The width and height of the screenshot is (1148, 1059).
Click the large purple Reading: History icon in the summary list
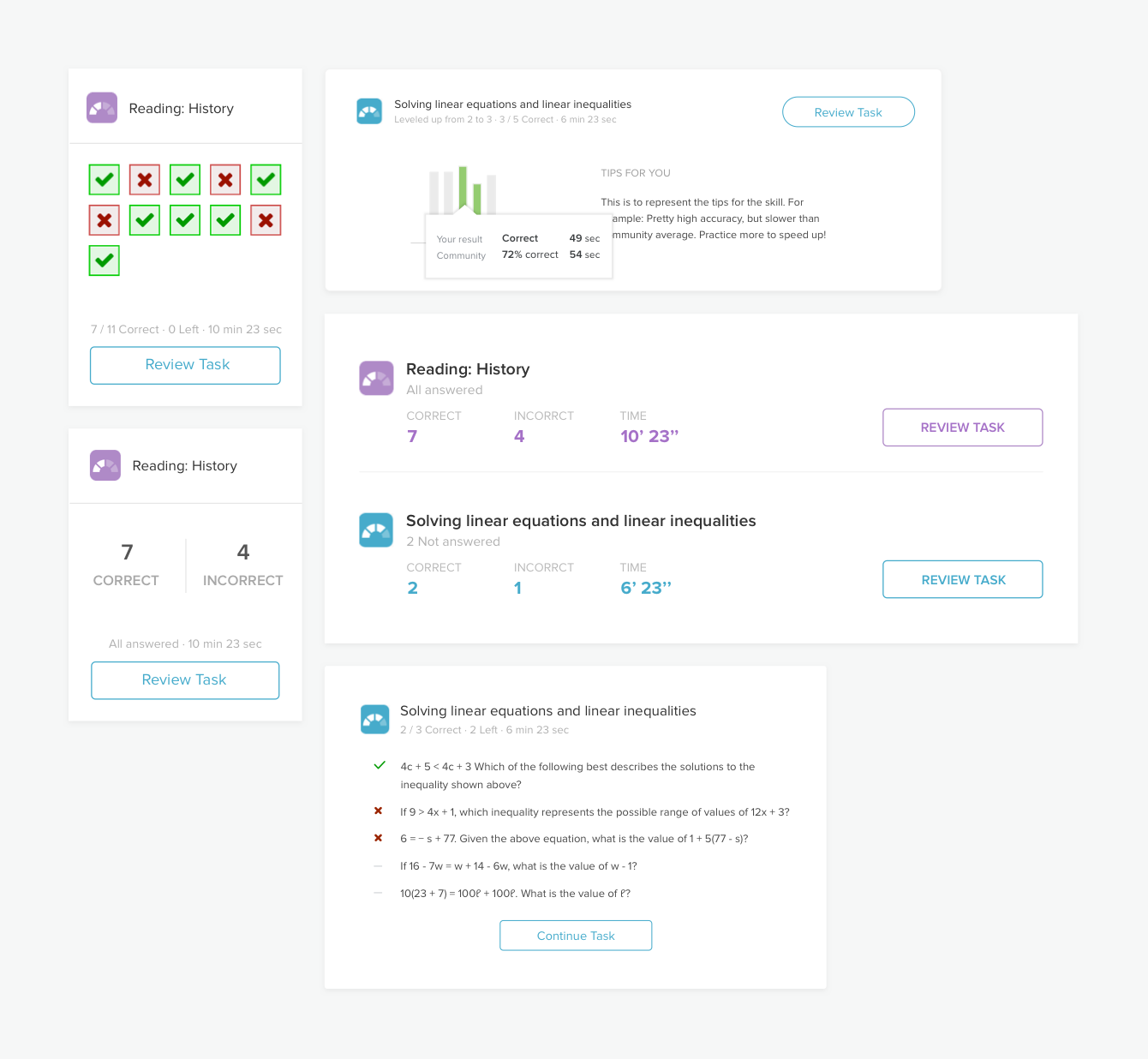click(376, 378)
